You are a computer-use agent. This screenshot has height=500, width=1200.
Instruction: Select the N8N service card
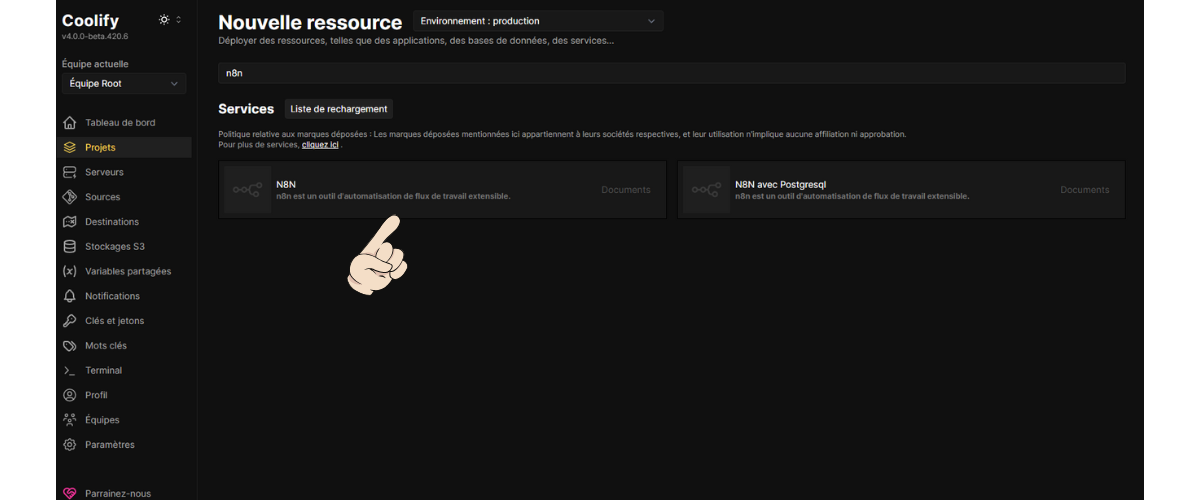(443, 190)
